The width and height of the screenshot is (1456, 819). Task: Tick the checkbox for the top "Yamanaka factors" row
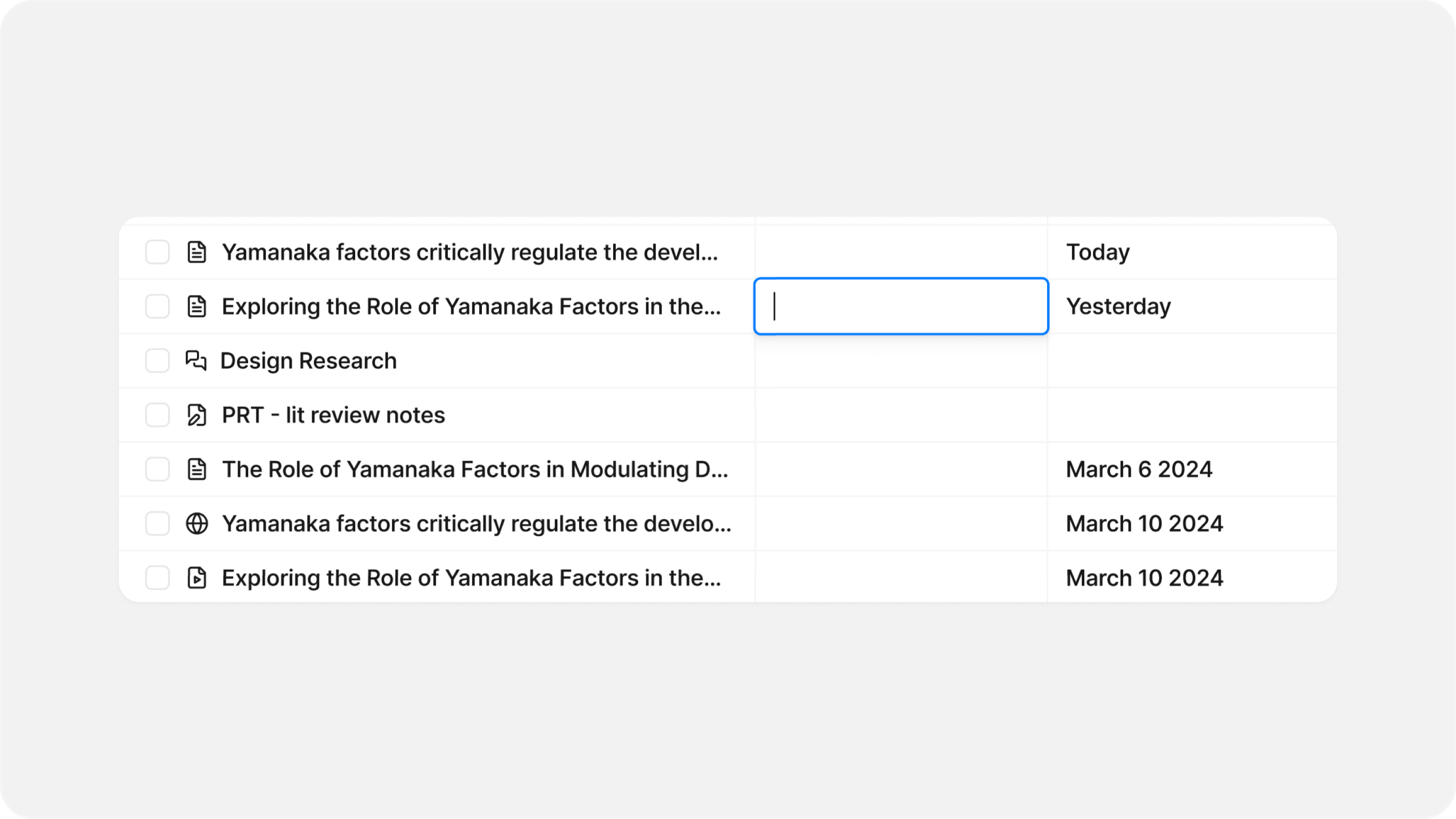[x=157, y=252]
